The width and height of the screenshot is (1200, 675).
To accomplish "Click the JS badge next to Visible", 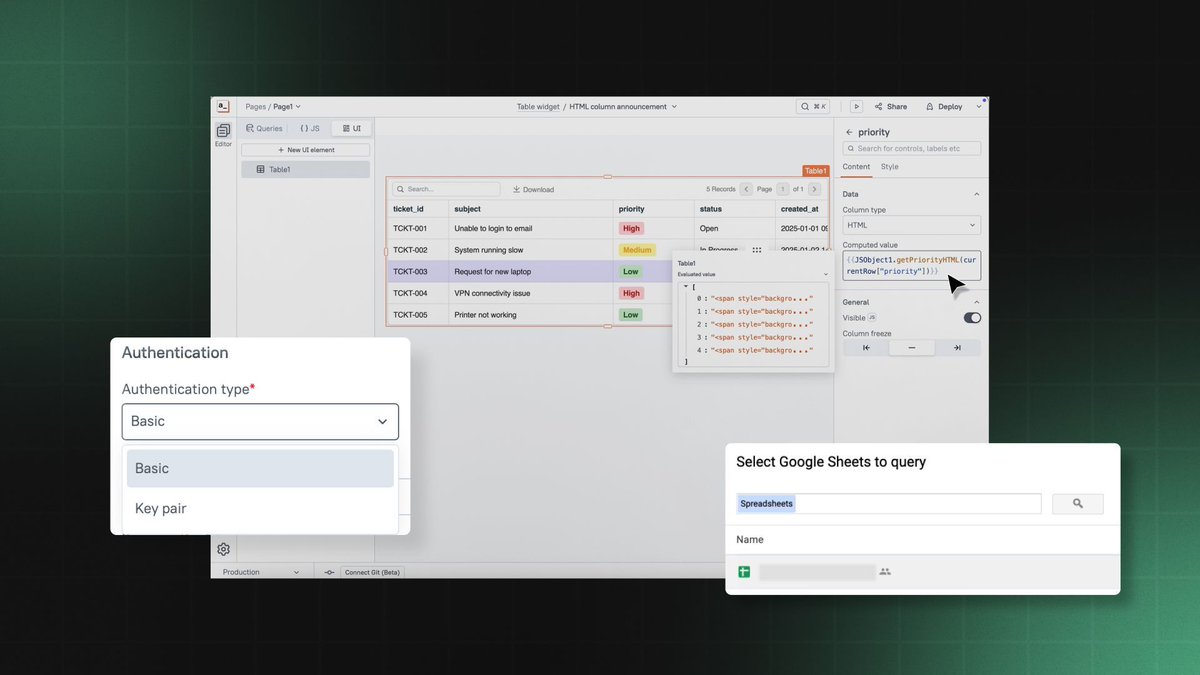I will click(x=872, y=318).
